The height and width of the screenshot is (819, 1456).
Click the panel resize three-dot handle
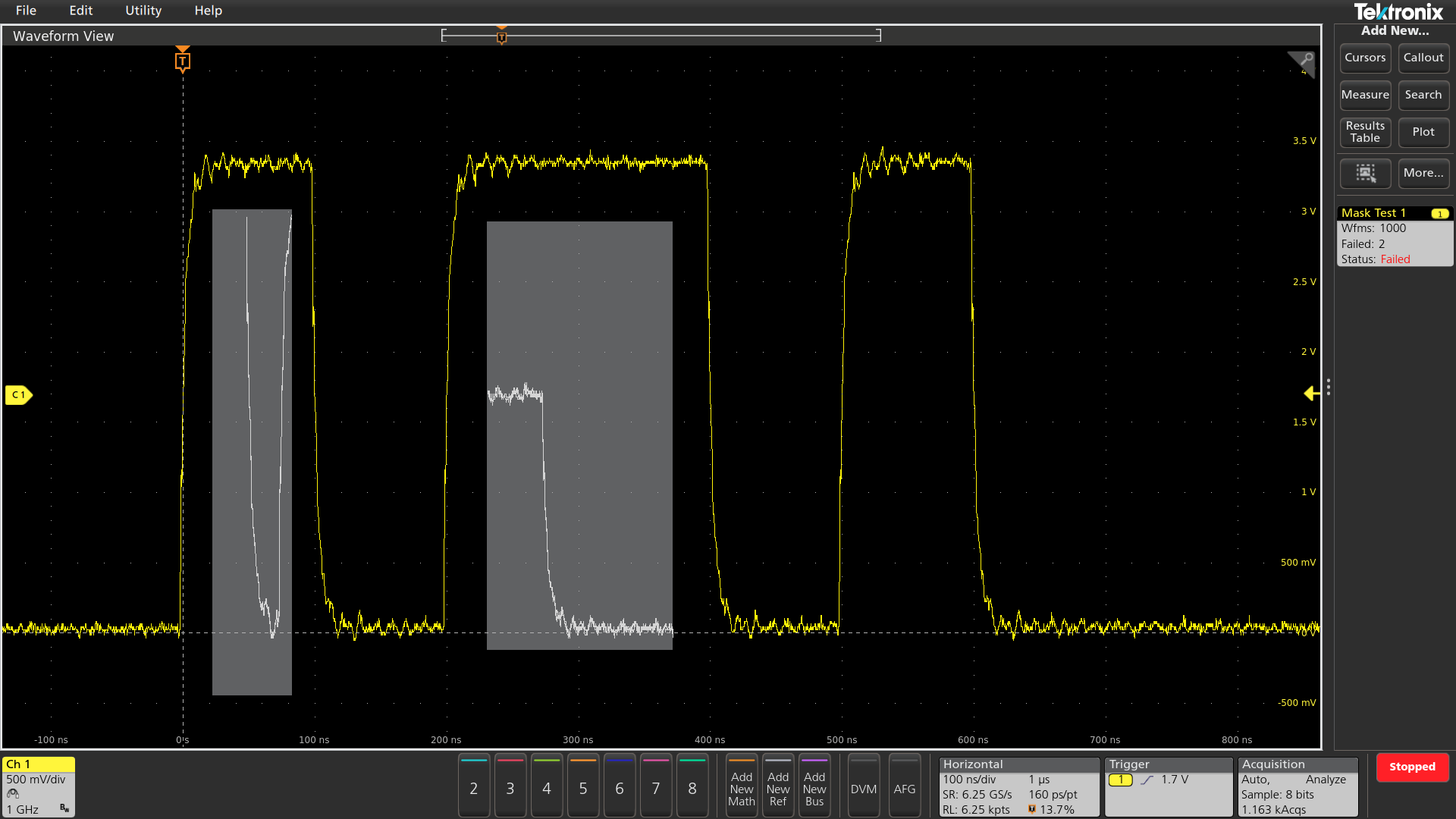point(1328,388)
